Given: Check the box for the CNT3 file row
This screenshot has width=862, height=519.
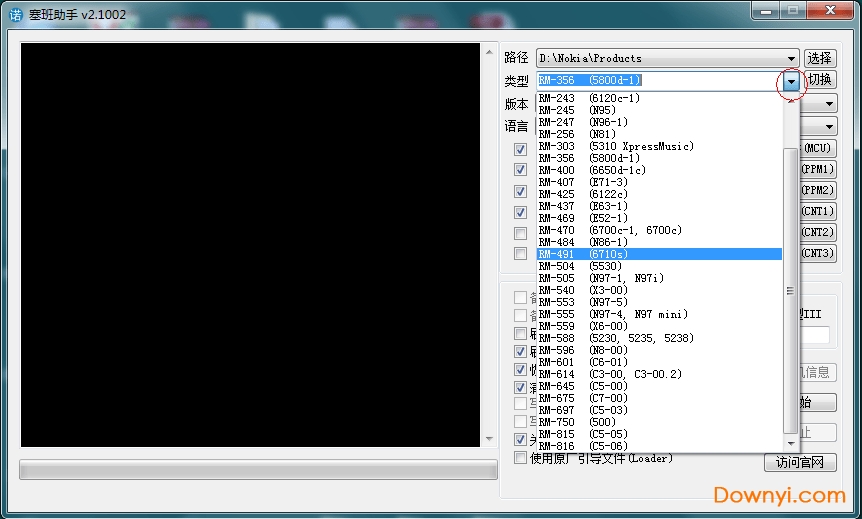Looking at the screenshot, I should 520,254.
